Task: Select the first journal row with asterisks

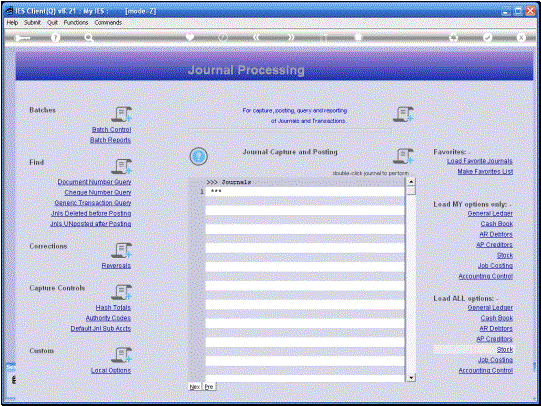Action: point(305,191)
